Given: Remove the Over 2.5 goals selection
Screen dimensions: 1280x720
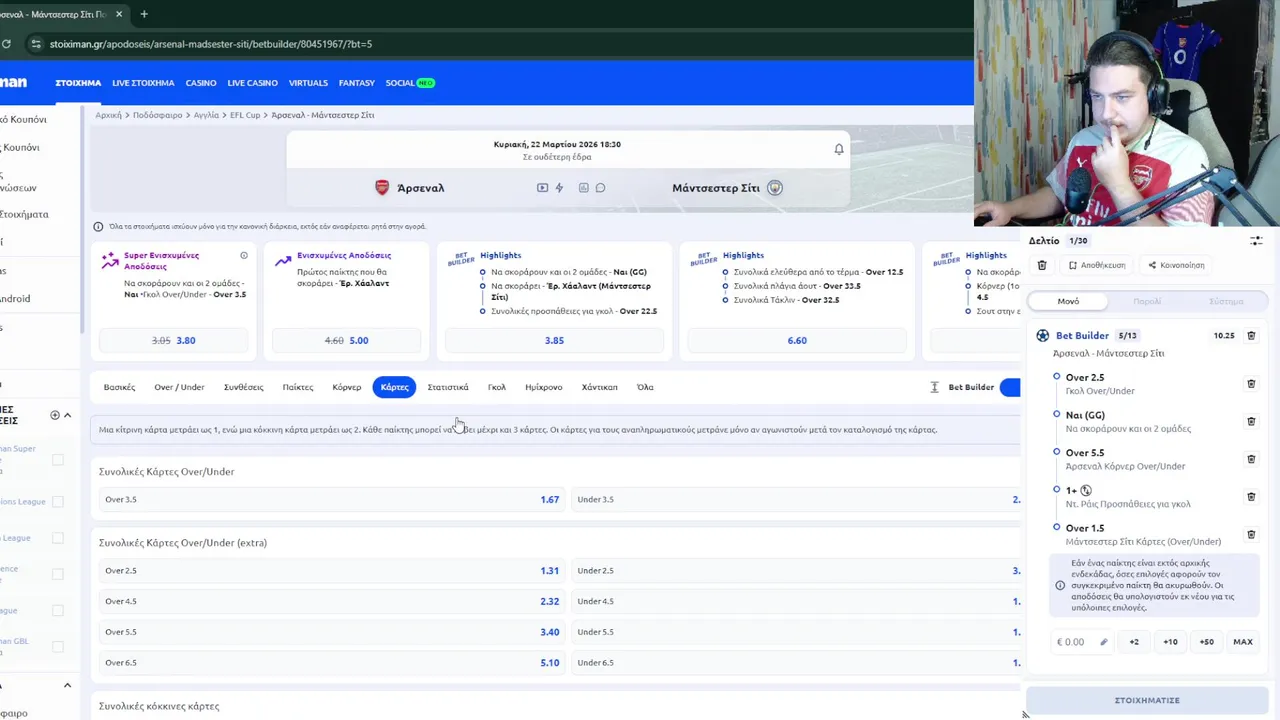Looking at the screenshot, I should 1251,384.
